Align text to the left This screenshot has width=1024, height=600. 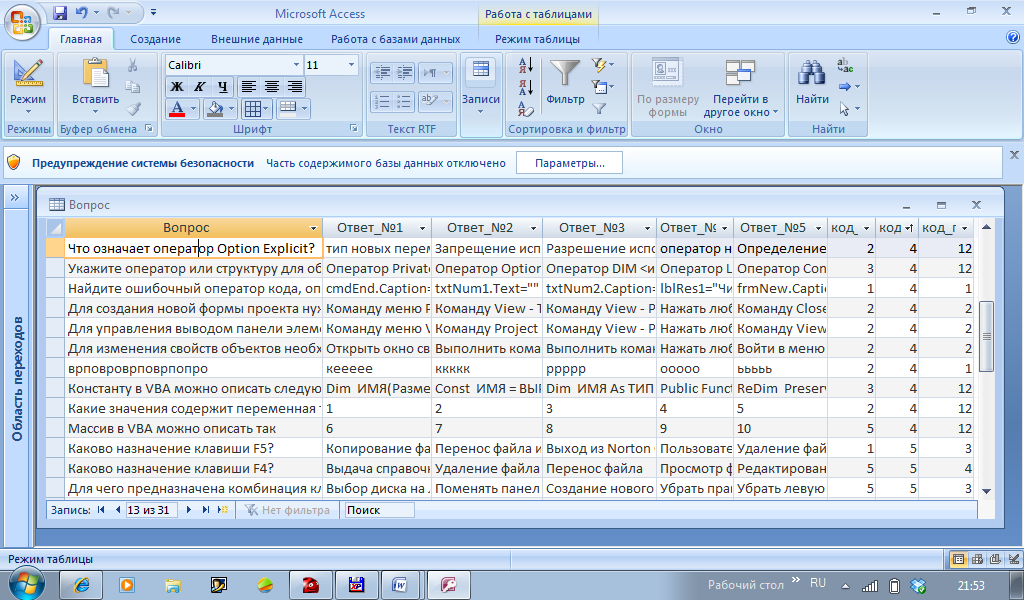tap(248, 87)
